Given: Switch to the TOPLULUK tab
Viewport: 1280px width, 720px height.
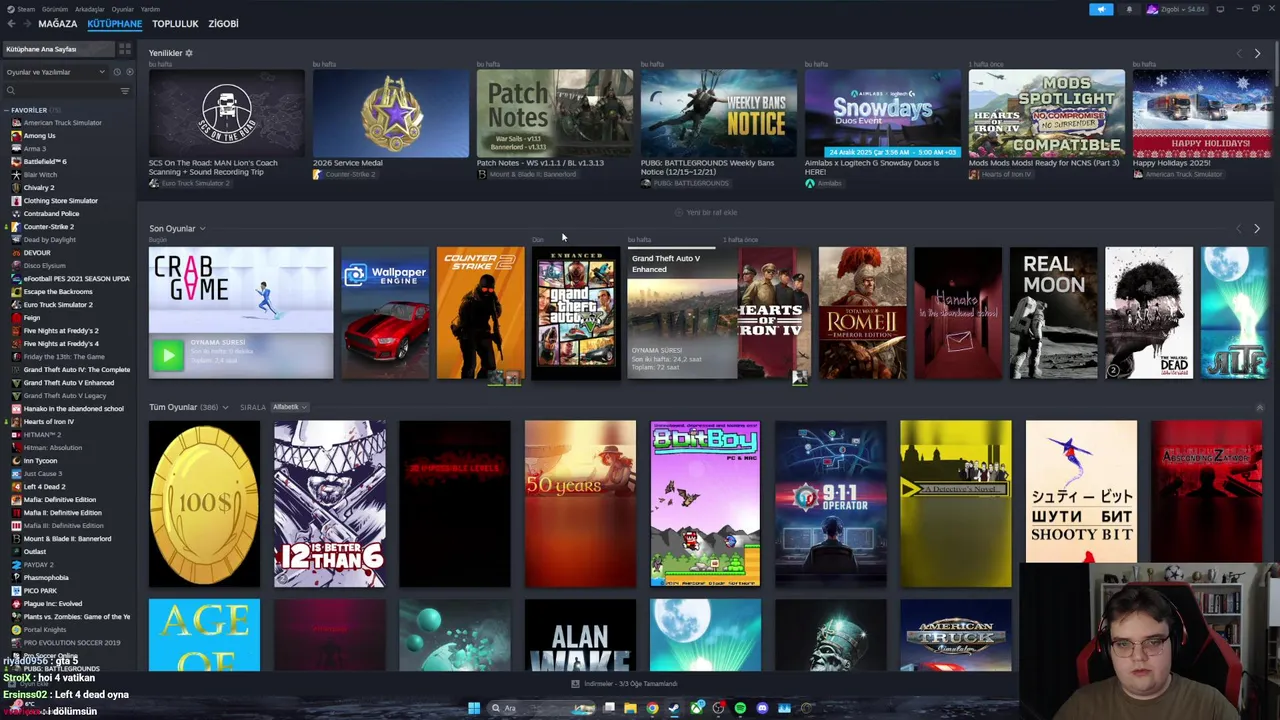Looking at the screenshot, I should 175,24.
